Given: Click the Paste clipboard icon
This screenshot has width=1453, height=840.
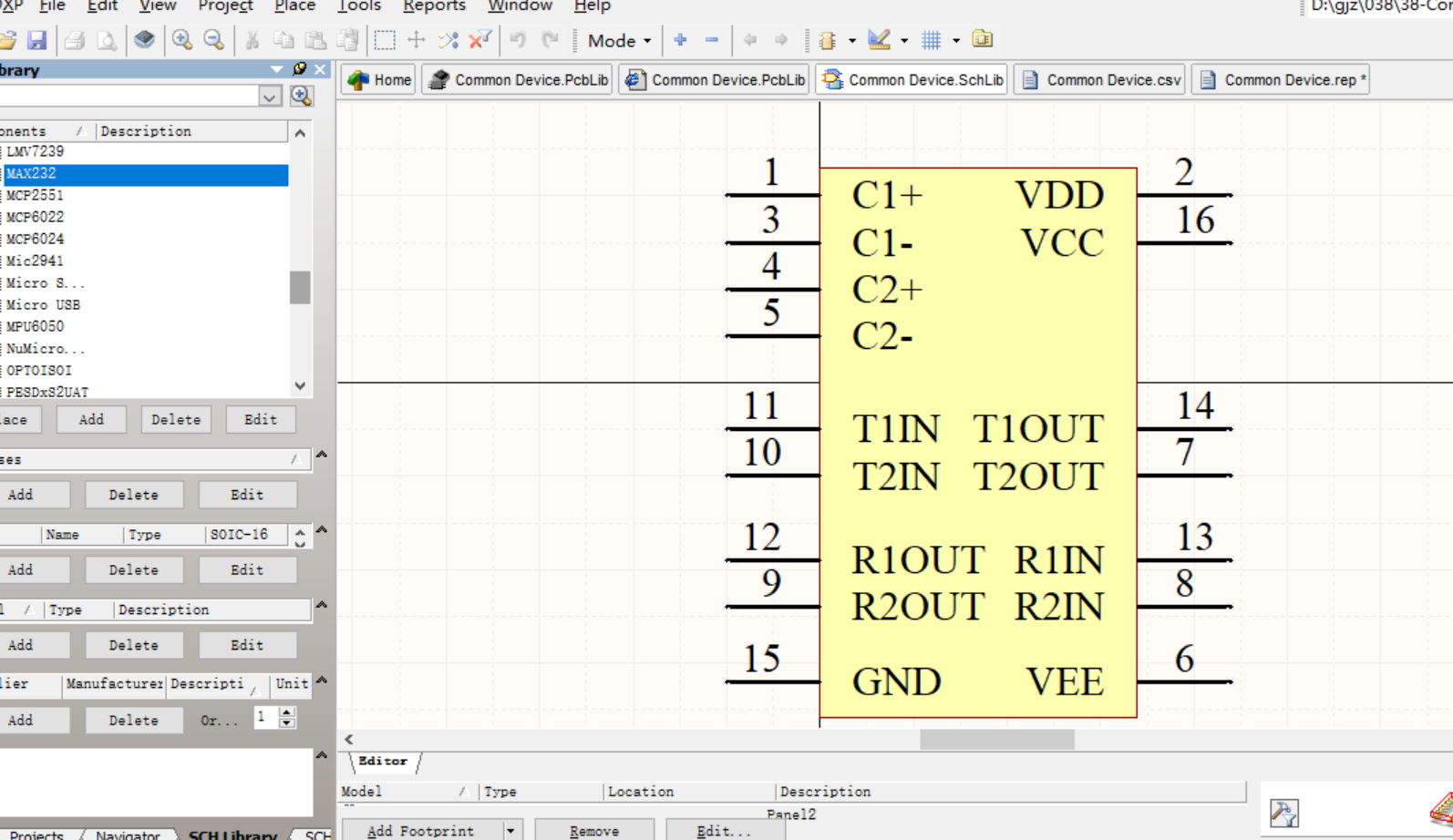Looking at the screenshot, I should pyautogui.click(x=315, y=40).
